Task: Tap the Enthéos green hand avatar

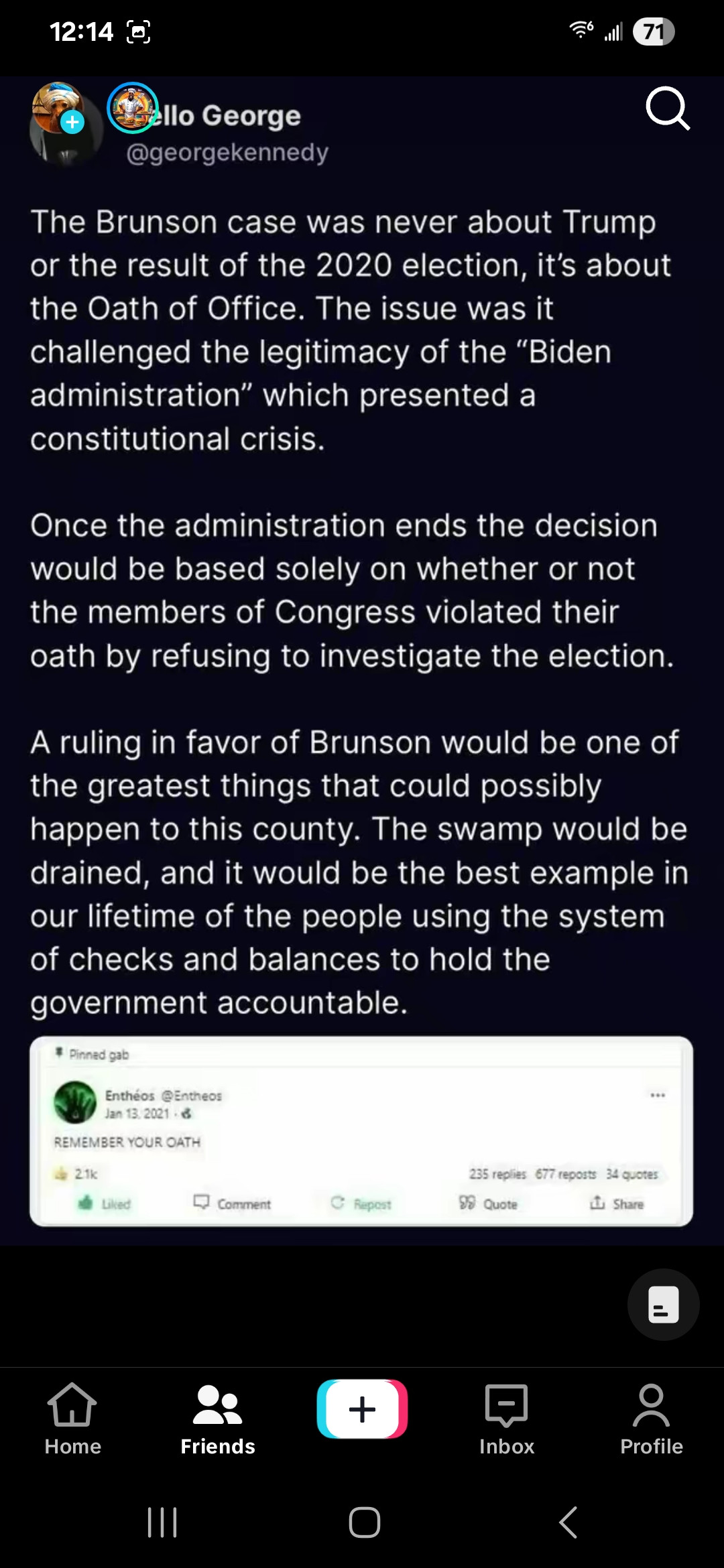Action: (75, 1102)
